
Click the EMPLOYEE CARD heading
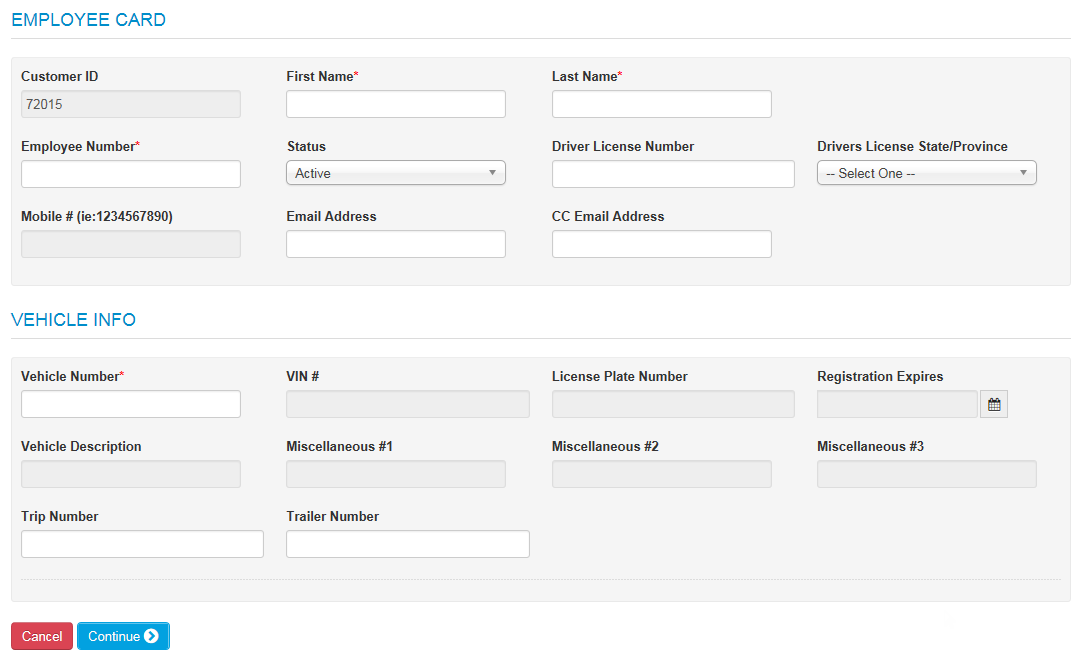tap(89, 19)
